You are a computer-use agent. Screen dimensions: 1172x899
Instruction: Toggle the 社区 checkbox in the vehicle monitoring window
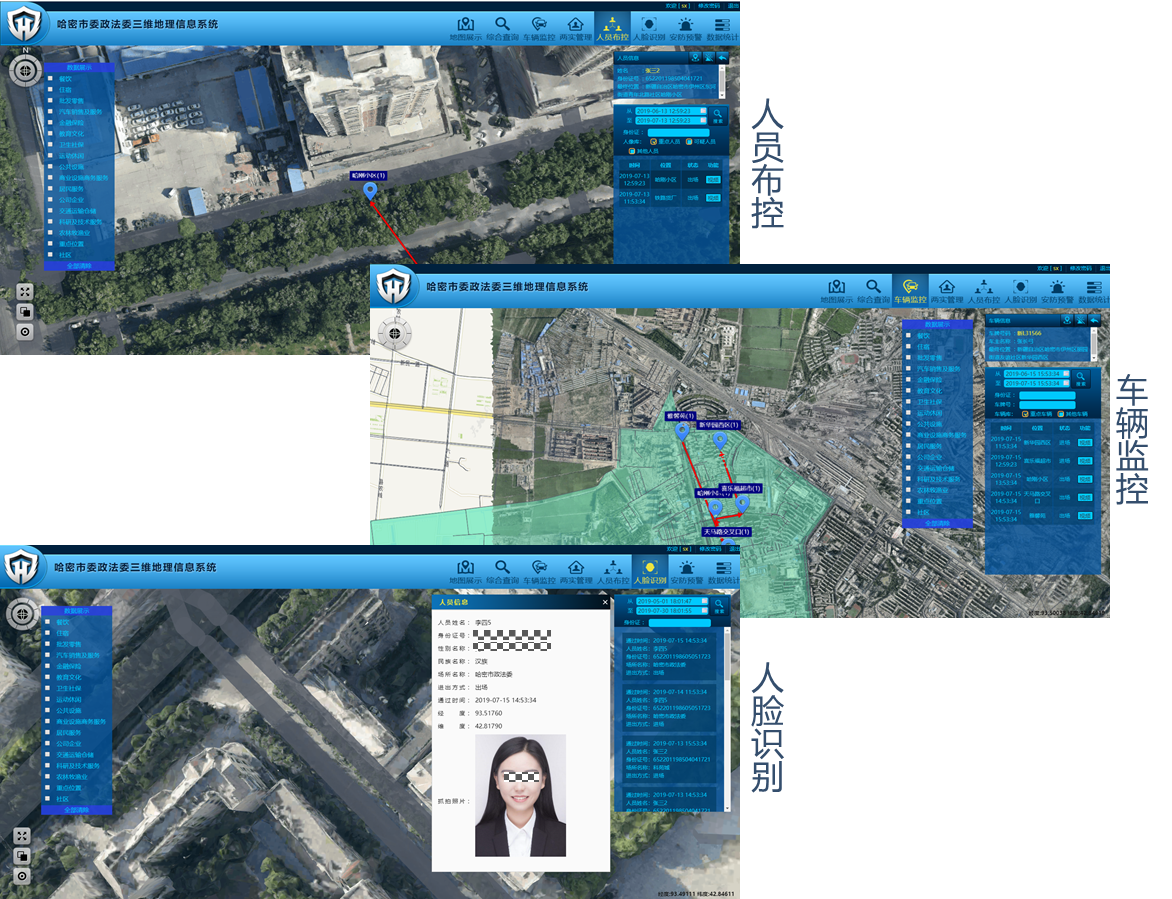click(908, 512)
